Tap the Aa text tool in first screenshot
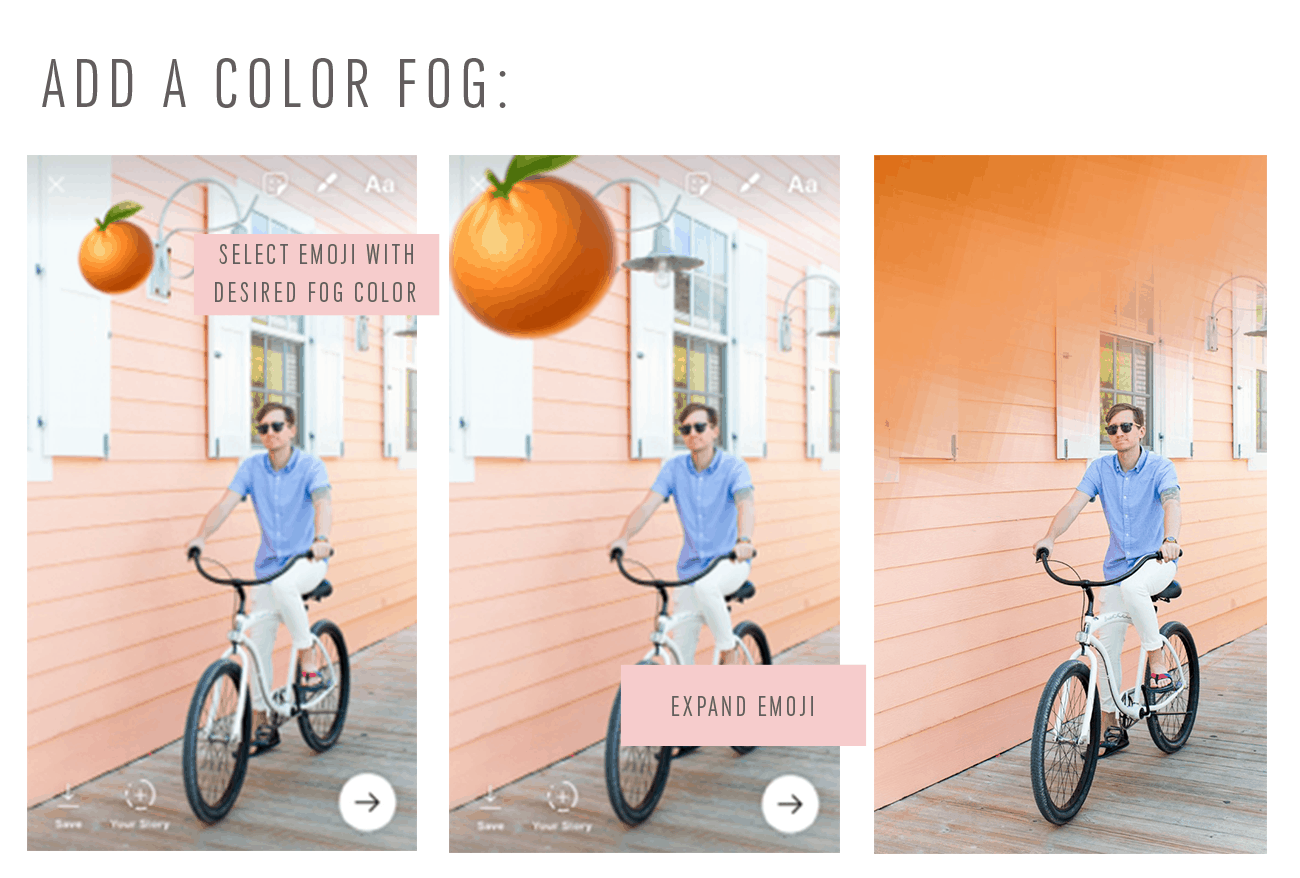1300x878 pixels. coord(379,184)
